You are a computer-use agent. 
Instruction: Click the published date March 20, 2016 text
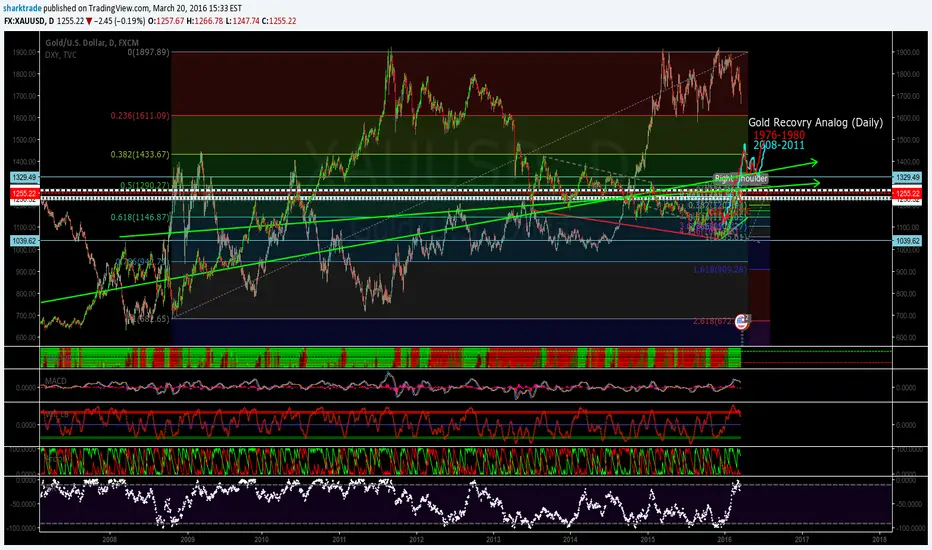pos(179,8)
